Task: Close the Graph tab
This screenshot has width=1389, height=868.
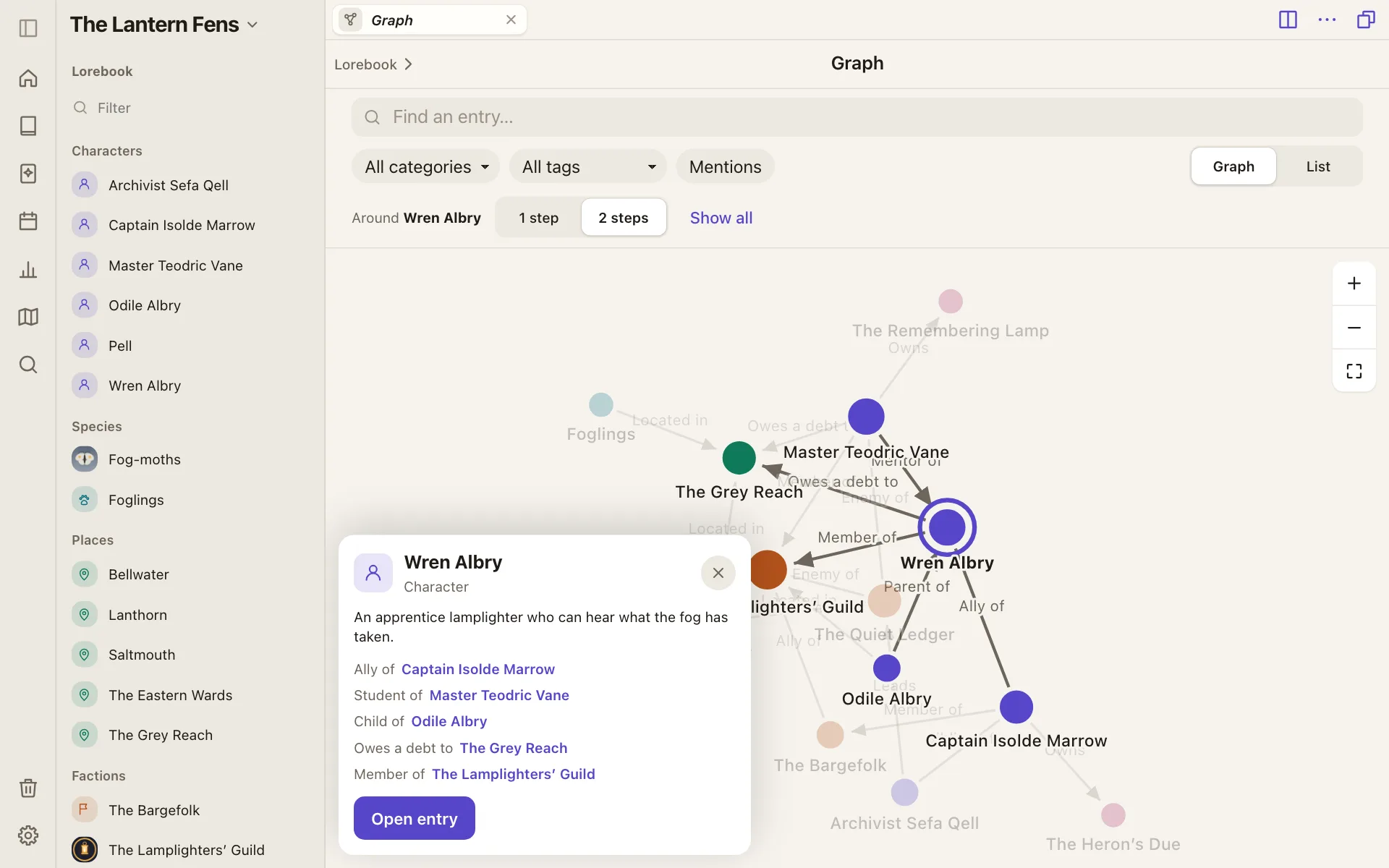Action: (x=511, y=20)
